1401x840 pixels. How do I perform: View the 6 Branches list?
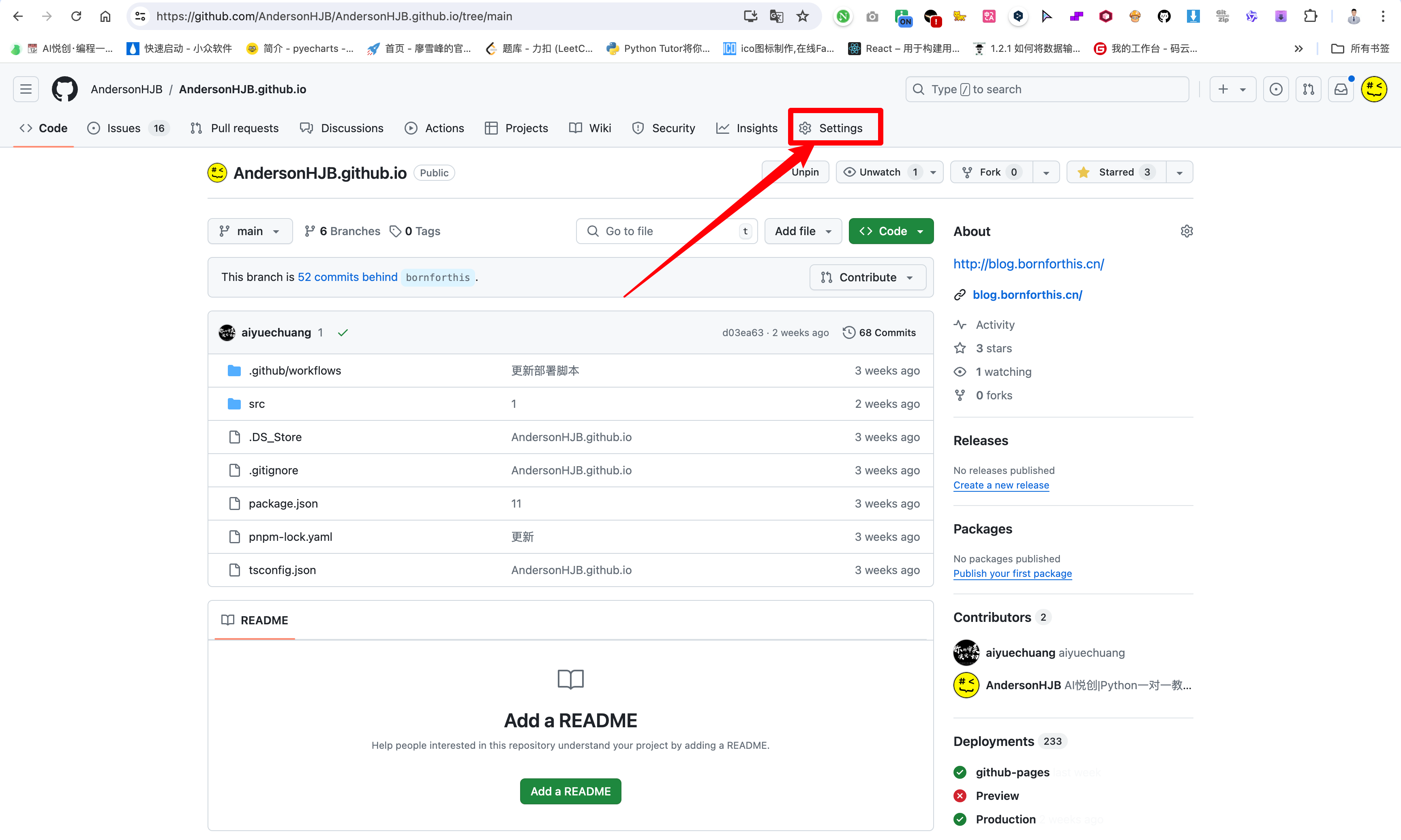342,231
